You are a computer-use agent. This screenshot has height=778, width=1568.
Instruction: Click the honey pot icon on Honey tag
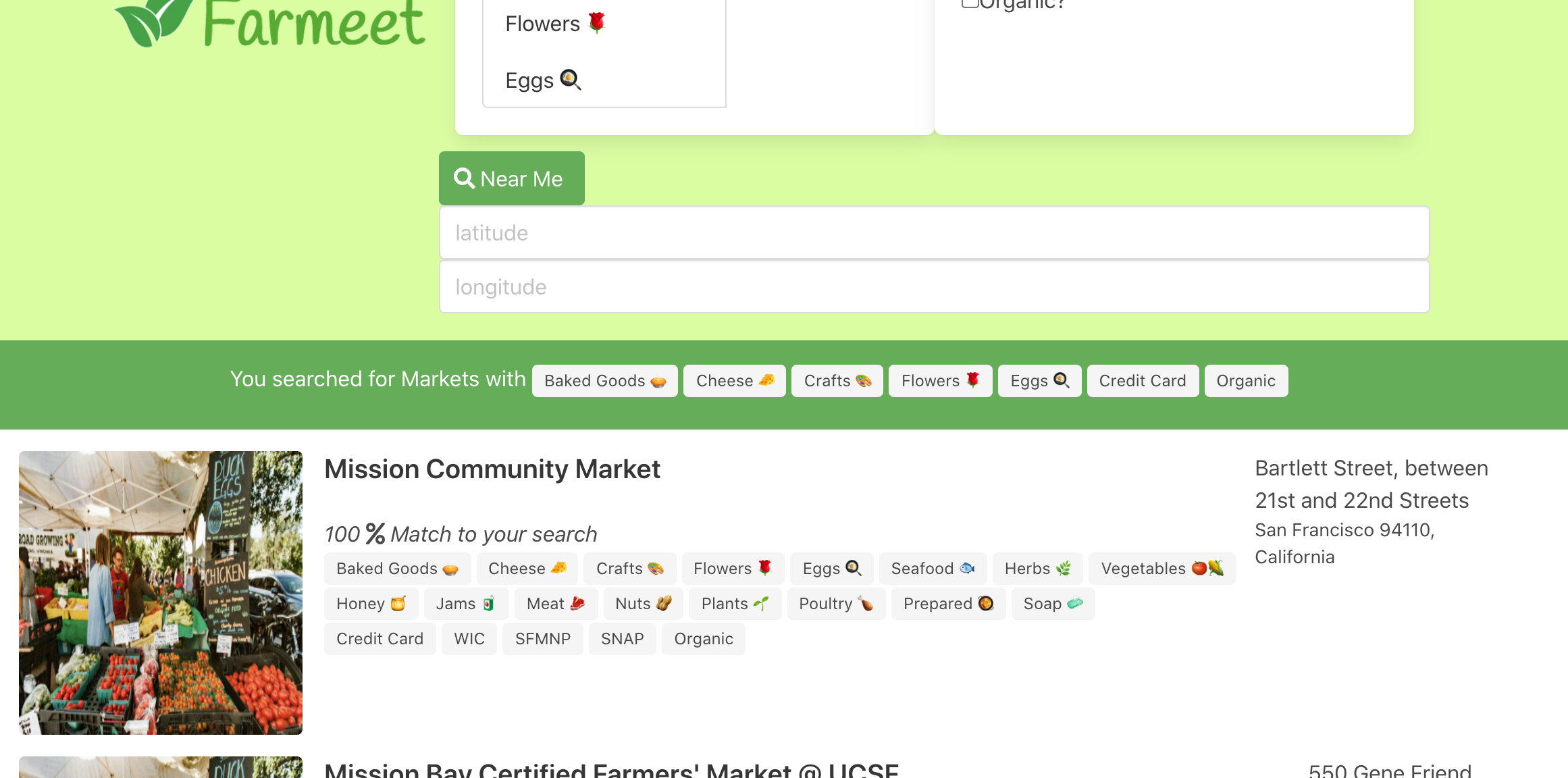(x=398, y=603)
